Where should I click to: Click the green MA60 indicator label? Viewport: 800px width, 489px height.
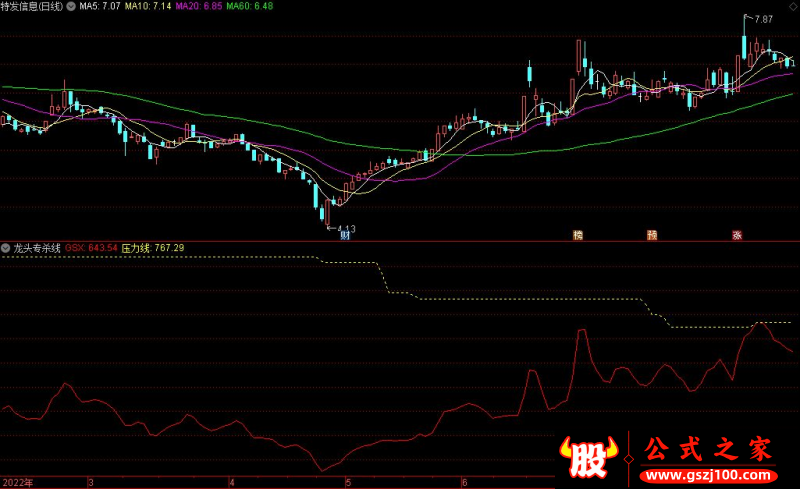coord(250,6)
